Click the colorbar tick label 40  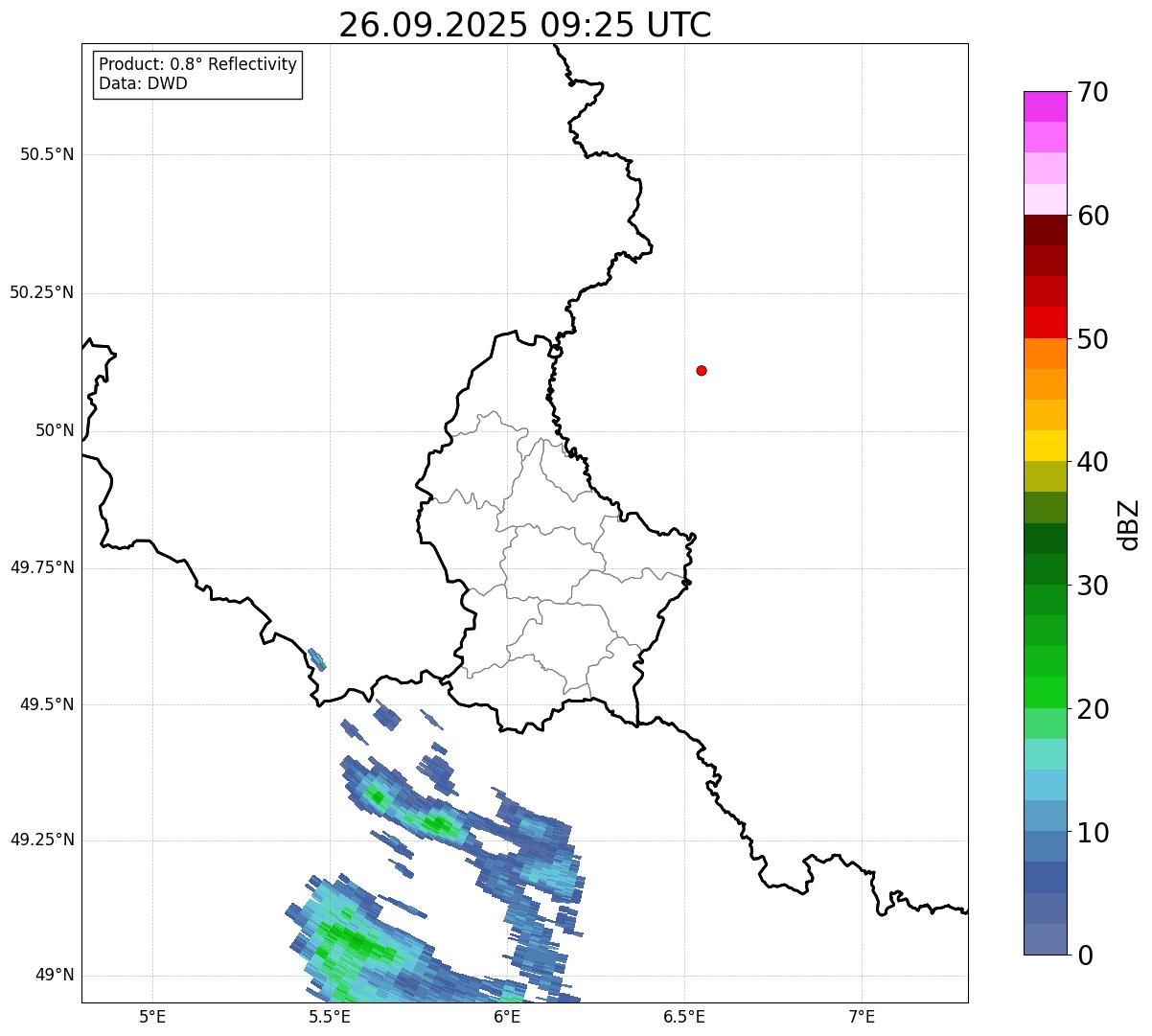coord(1094,462)
